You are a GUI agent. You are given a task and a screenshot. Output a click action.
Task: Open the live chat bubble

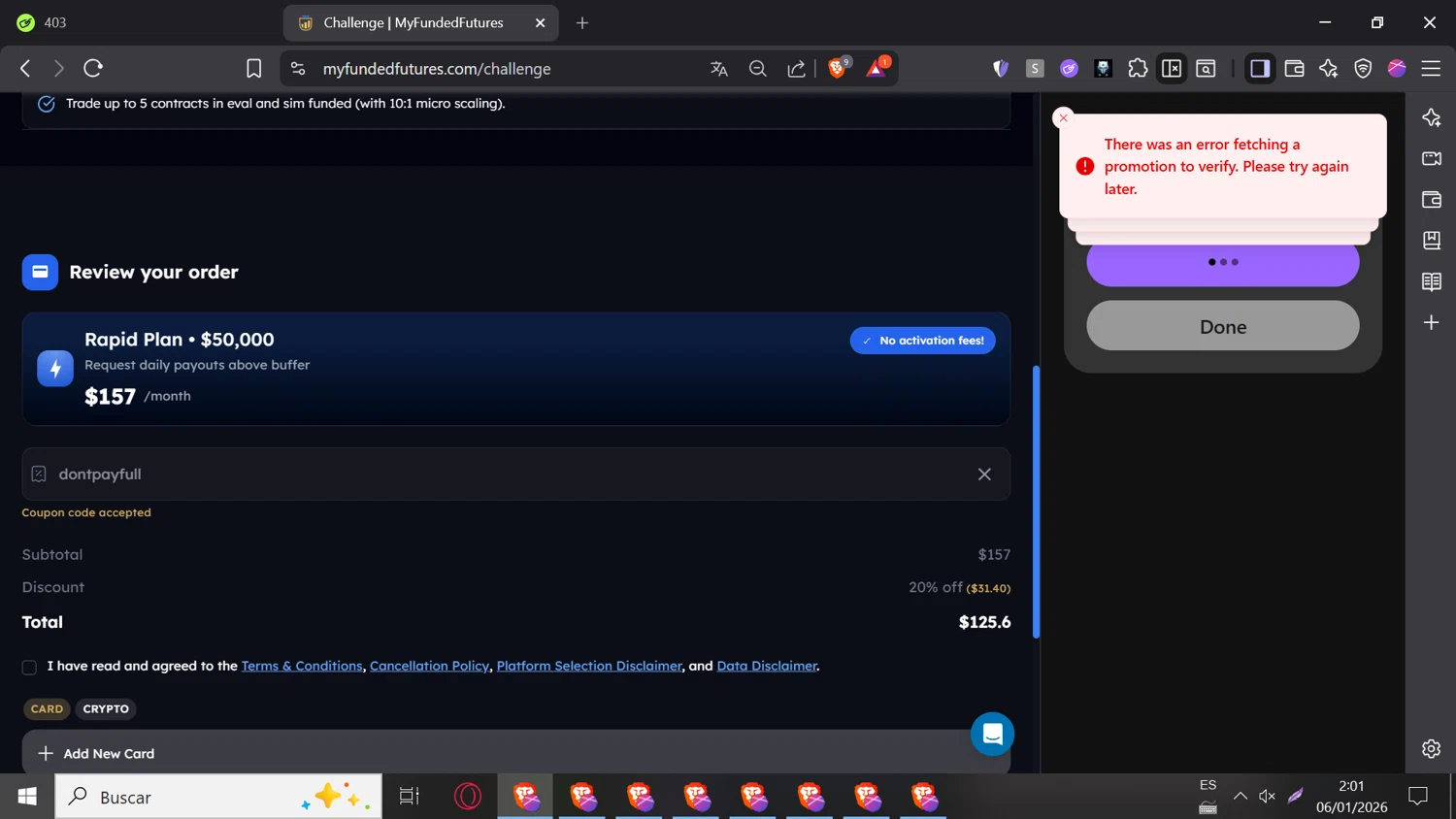coord(992,735)
